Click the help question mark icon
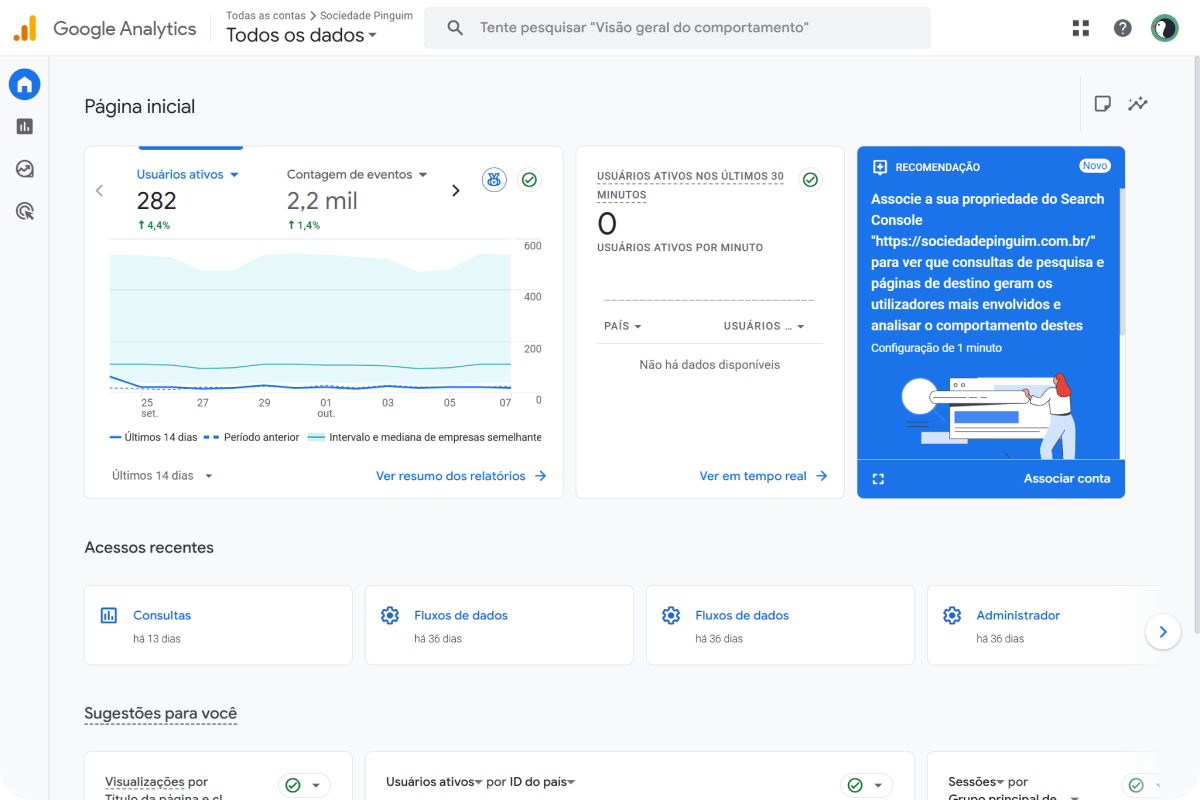This screenshot has width=1200, height=800. [x=1123, y=28]
